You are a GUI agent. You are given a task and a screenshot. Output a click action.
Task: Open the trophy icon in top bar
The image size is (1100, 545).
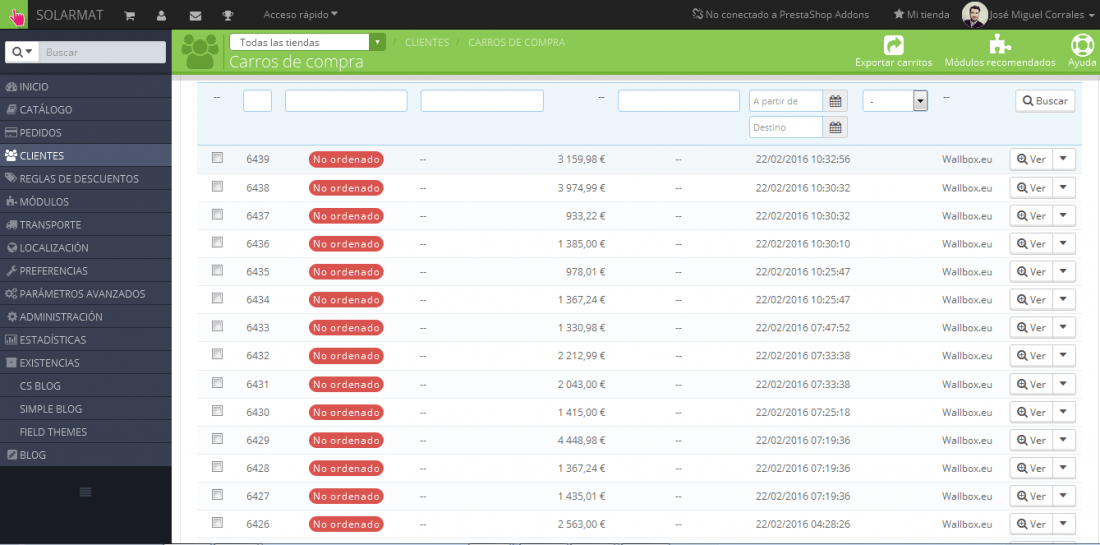point(228,15)
